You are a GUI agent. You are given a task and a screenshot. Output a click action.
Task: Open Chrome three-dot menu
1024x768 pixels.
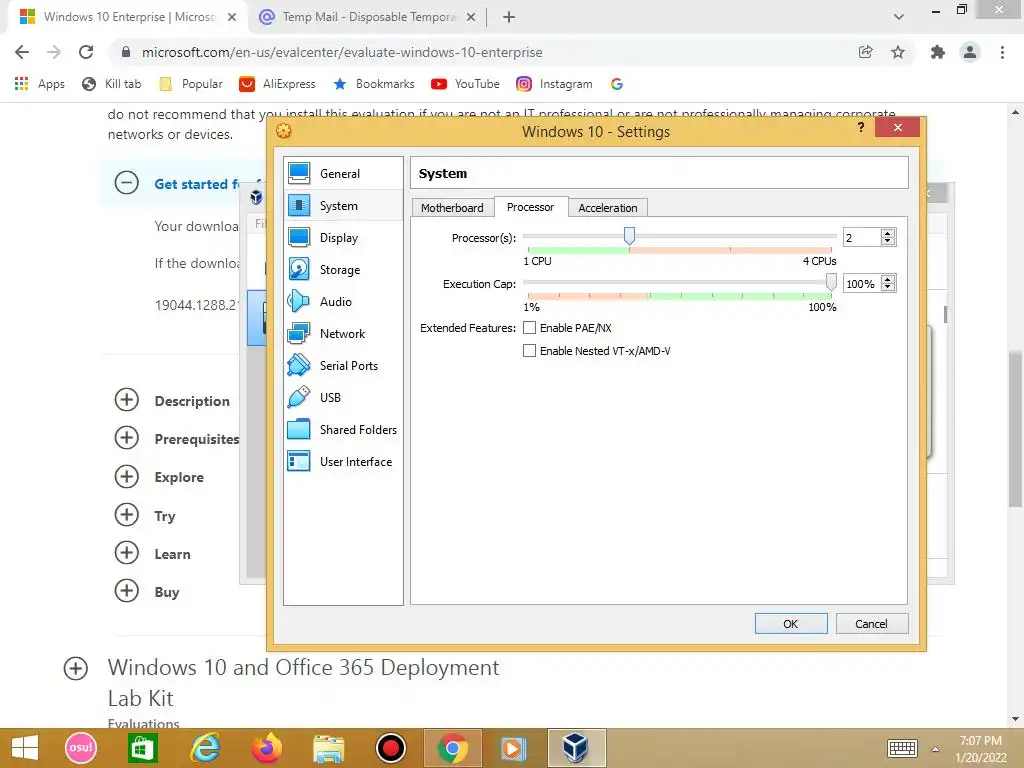click(1002, 52)
